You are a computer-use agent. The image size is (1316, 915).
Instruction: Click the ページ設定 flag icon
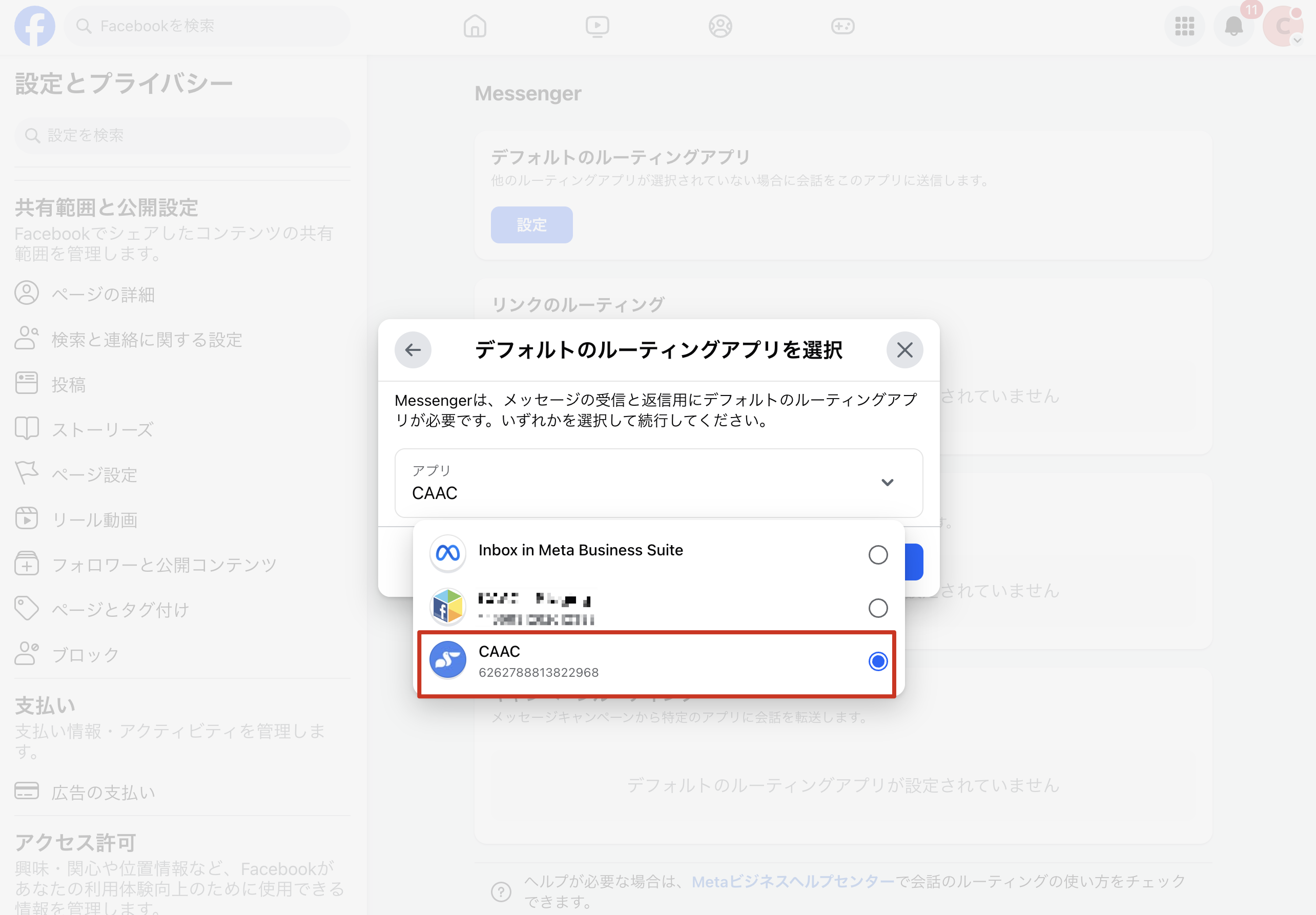pos(26,473)
